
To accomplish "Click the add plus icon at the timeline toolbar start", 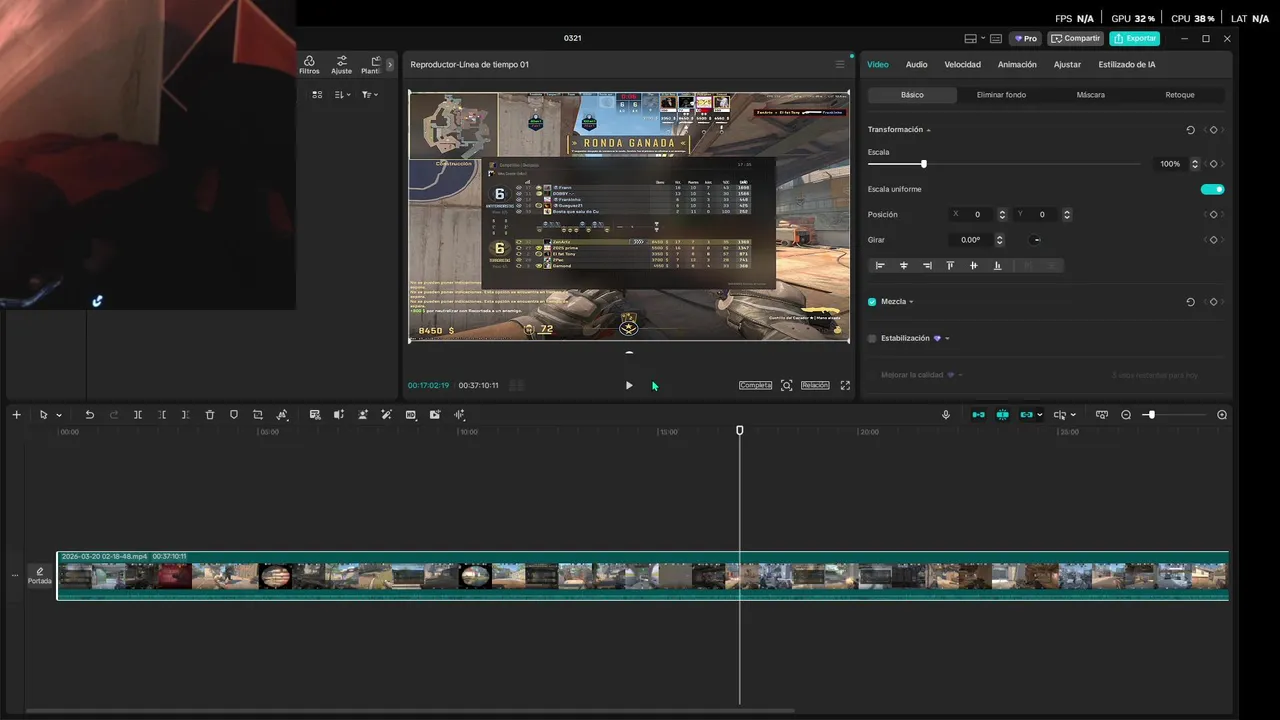I will tap(16, 415).
